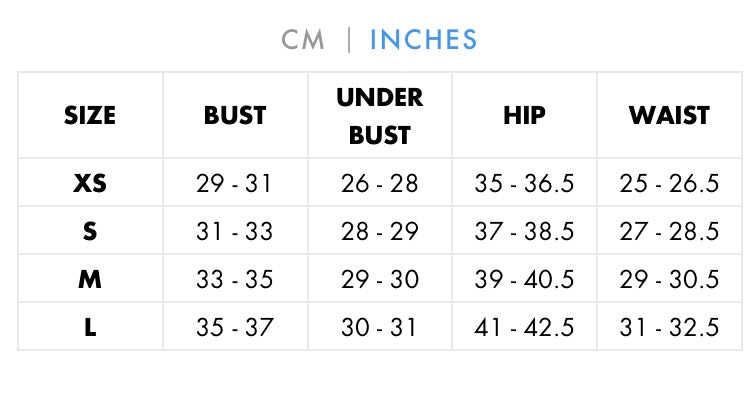The height and width of the screenshot is (402, 753).
Task: Select the XS size row label
Action: coord(90,183)
